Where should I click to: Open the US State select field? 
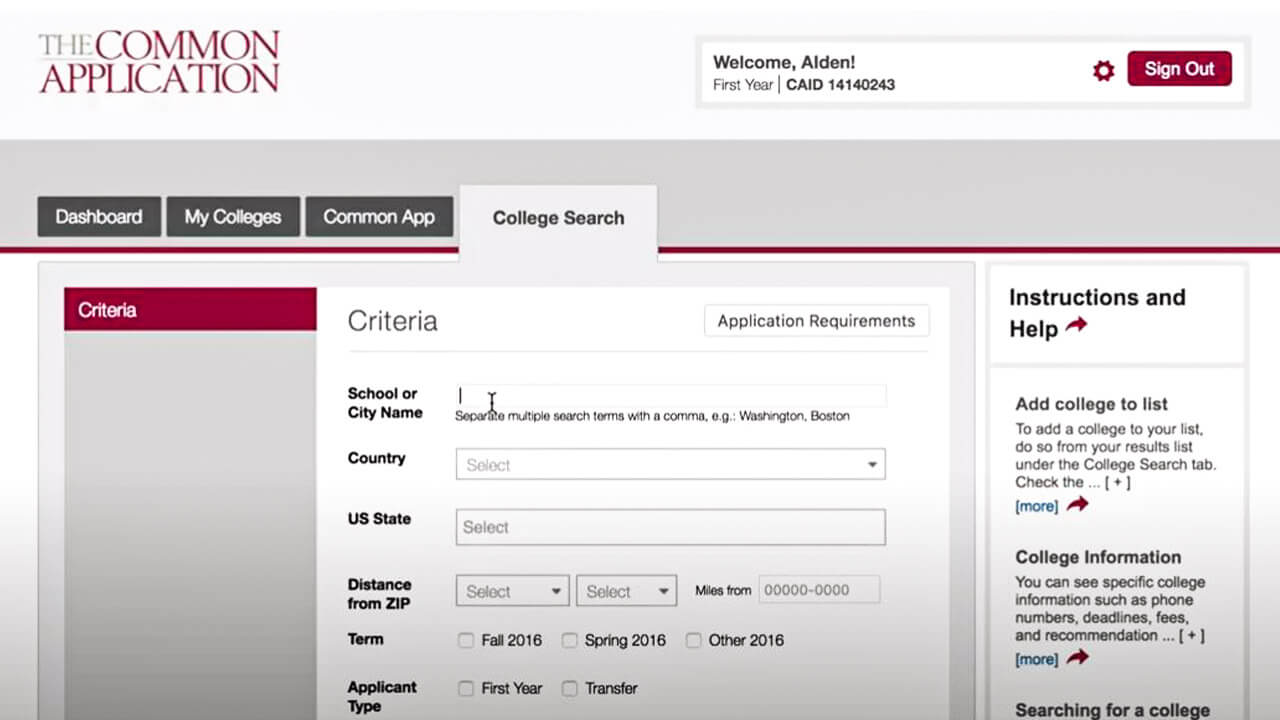point(670,527)
